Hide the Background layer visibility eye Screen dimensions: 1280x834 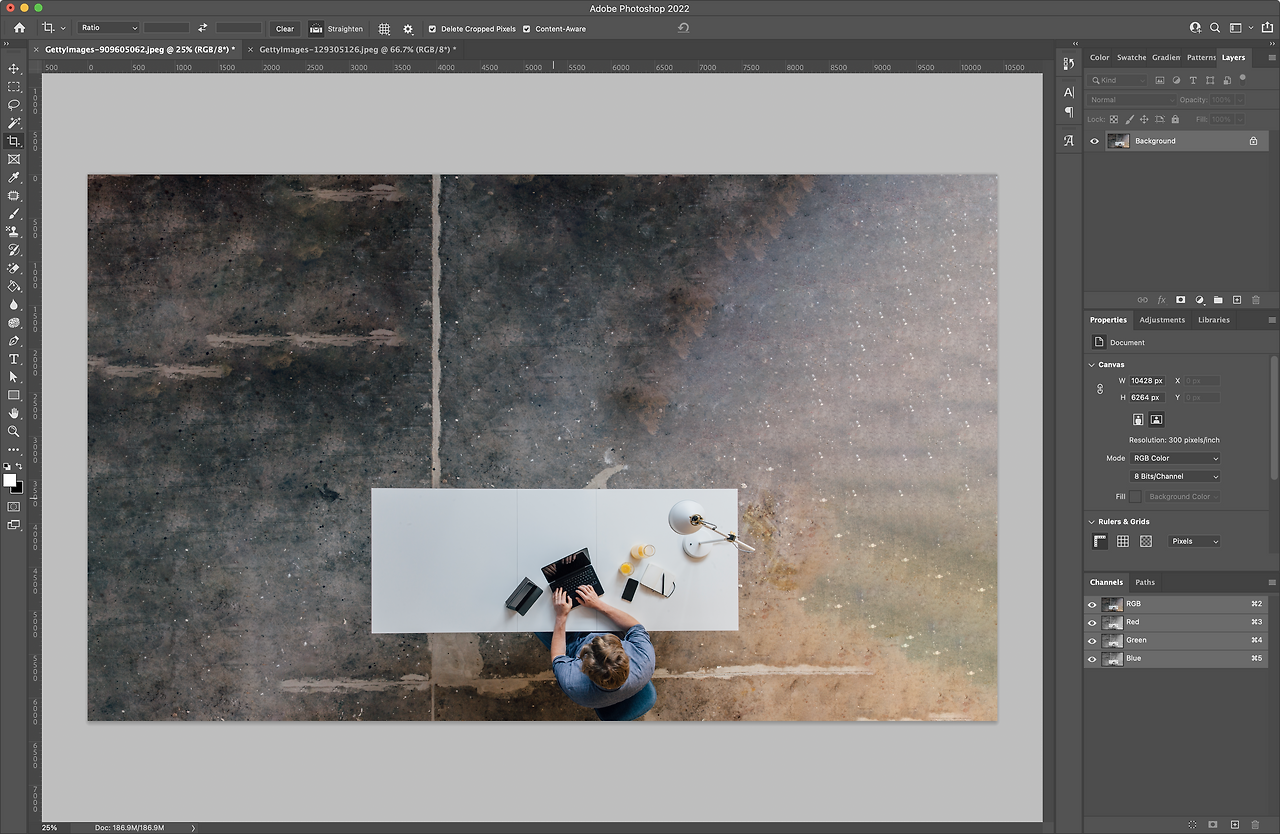click(1094, 141)
